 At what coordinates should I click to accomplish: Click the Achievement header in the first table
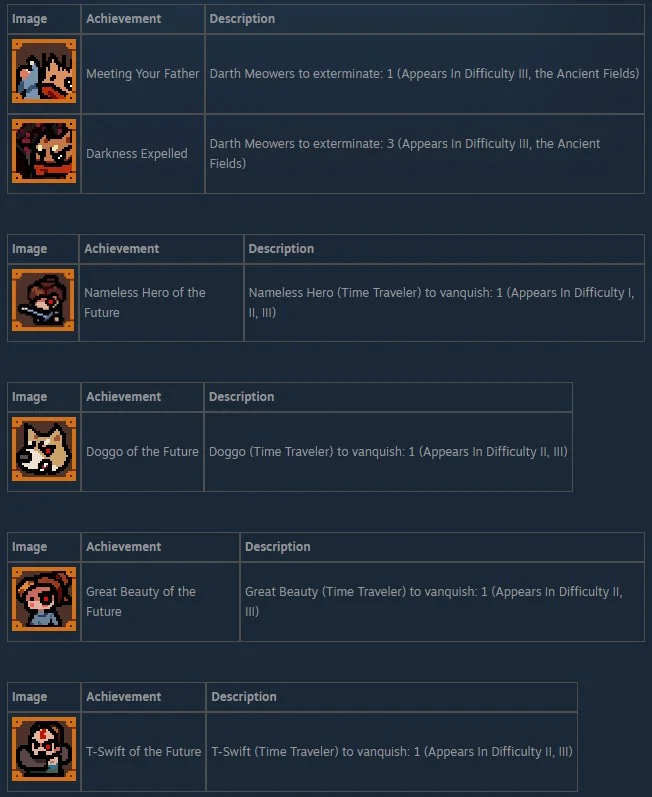123,19
